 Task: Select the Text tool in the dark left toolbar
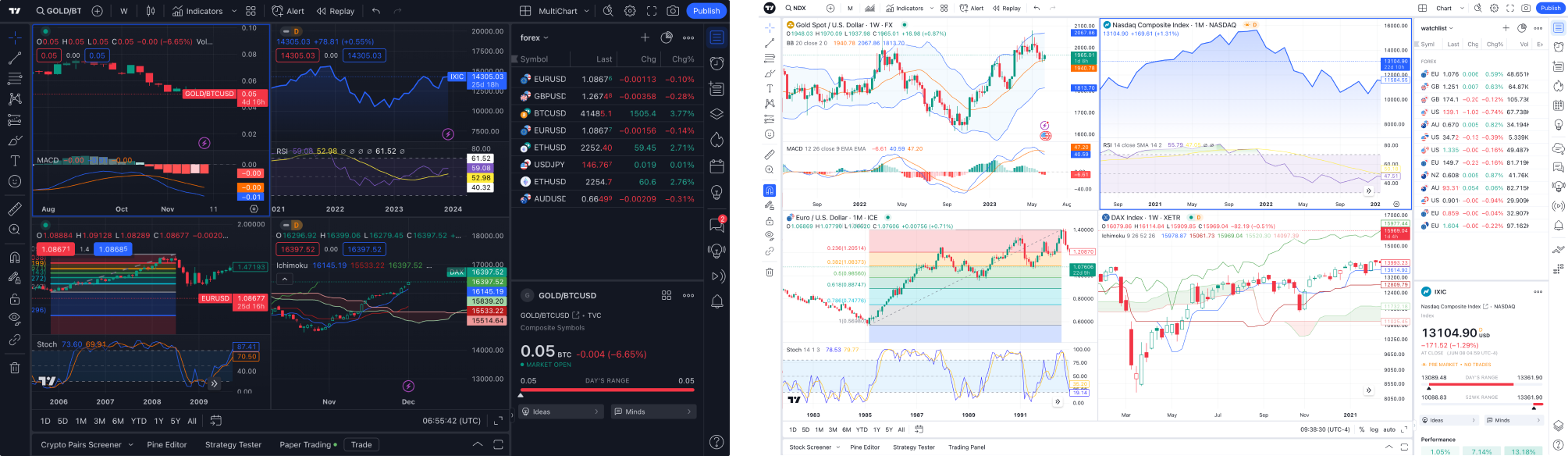14,161
